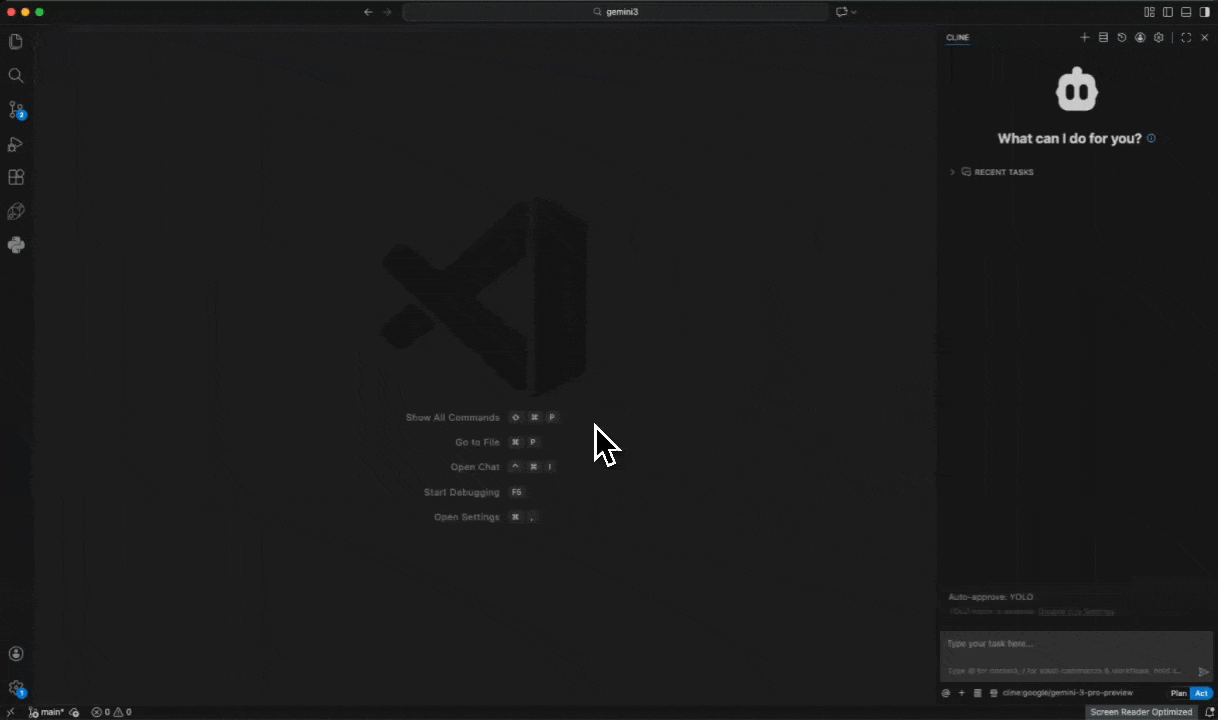Open the Cline settings gear
Image resolution: width=1218 pixels, height=720 pixels.
coord(1158,37)
